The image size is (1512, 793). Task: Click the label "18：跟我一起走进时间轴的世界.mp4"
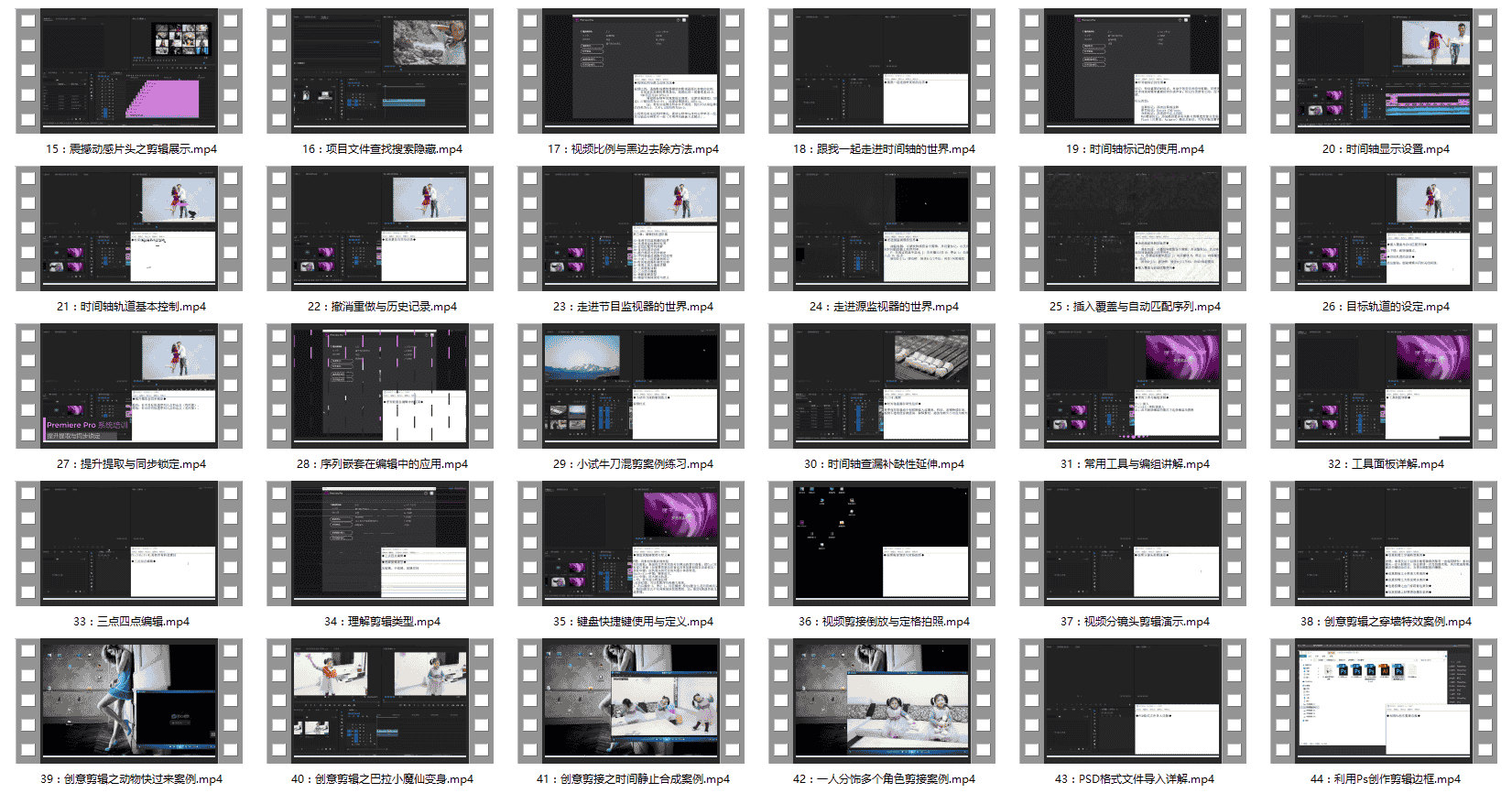[884, 149]
